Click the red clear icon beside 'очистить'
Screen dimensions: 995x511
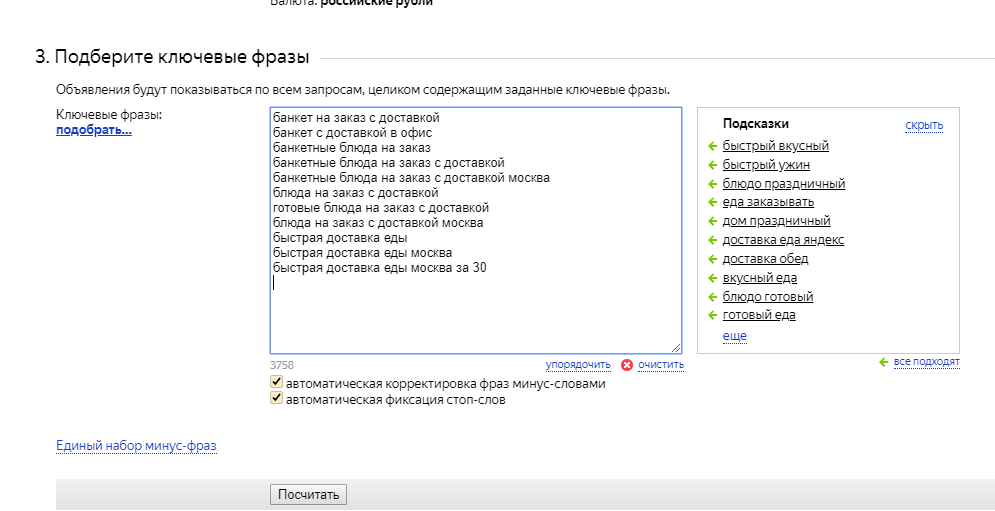(627, 365)
